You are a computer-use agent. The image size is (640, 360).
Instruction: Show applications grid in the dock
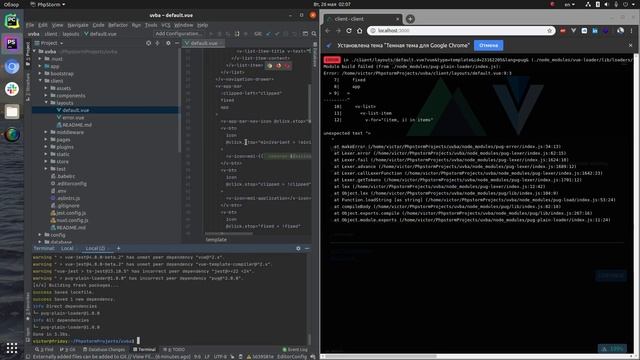tap(12, 348)
